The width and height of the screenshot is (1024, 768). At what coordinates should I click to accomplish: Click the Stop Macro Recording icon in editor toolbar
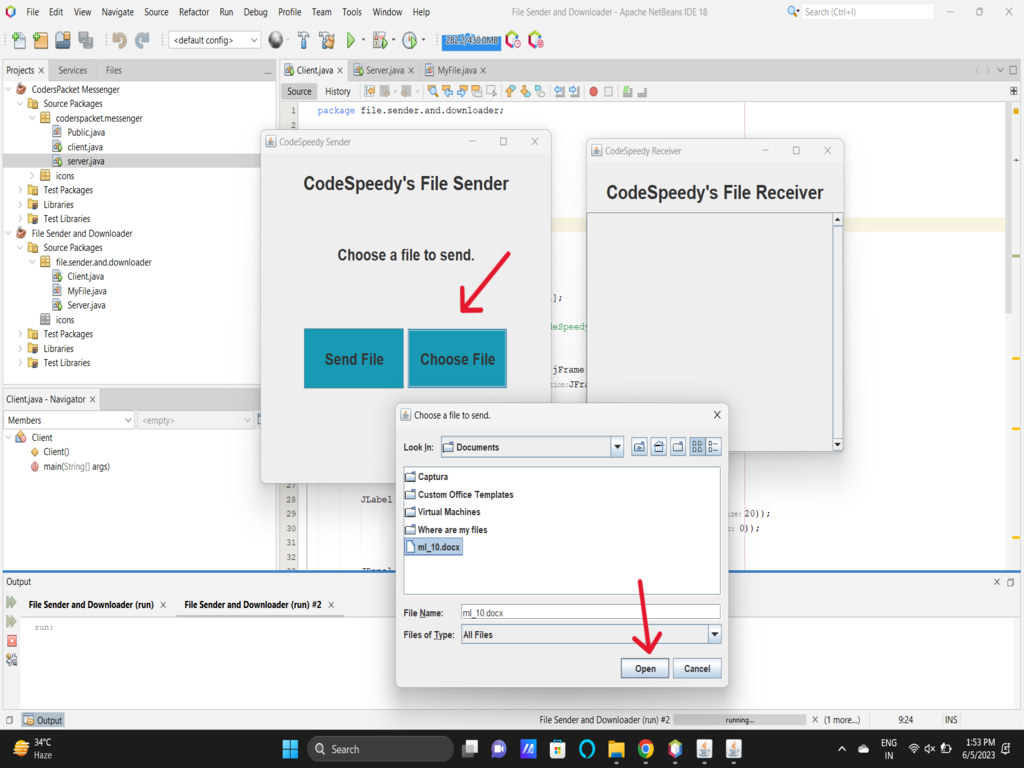pos(609,91)
